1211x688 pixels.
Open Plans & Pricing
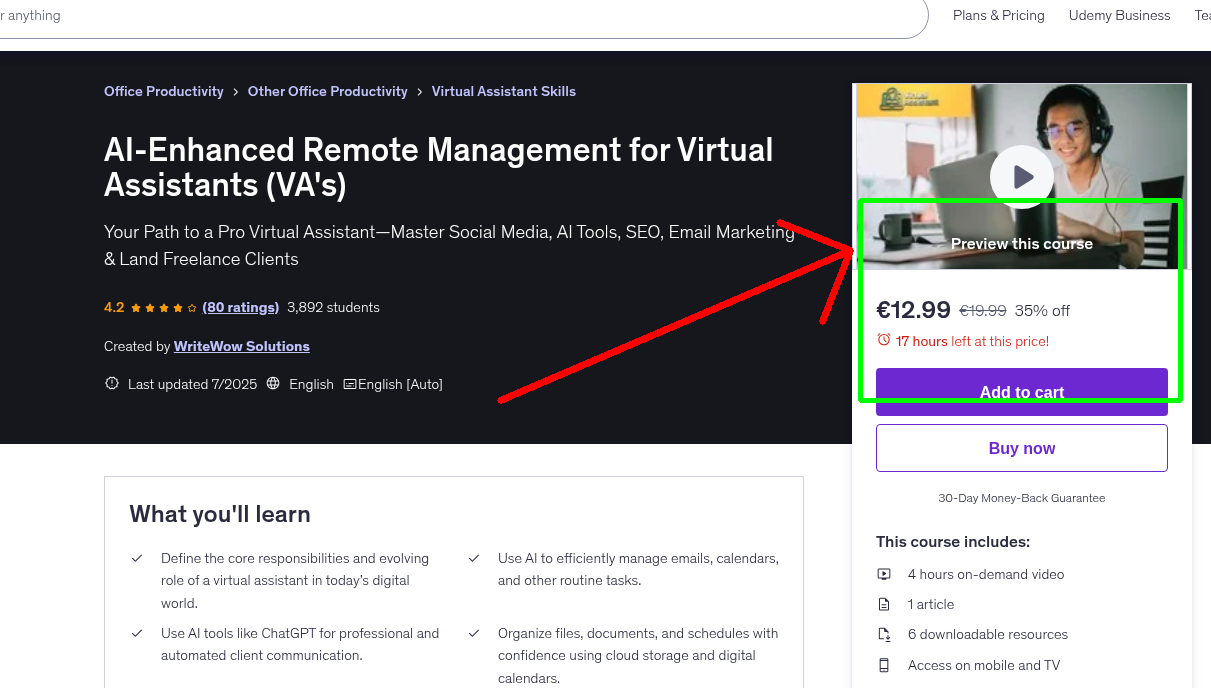(998, 15)
